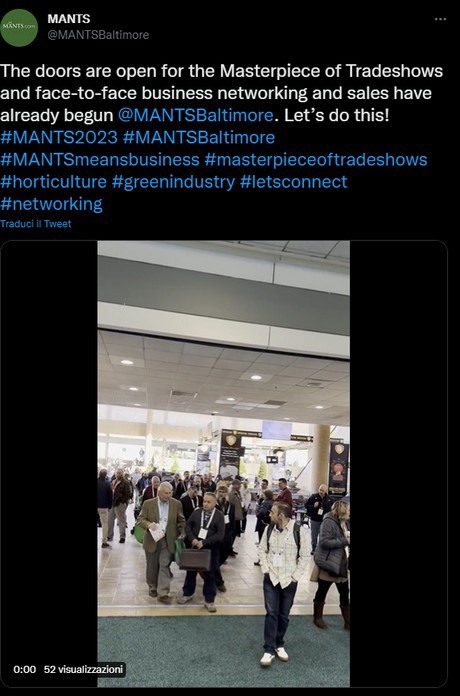Click Traduci il Tweet to translate

click(x=36, y=224)
